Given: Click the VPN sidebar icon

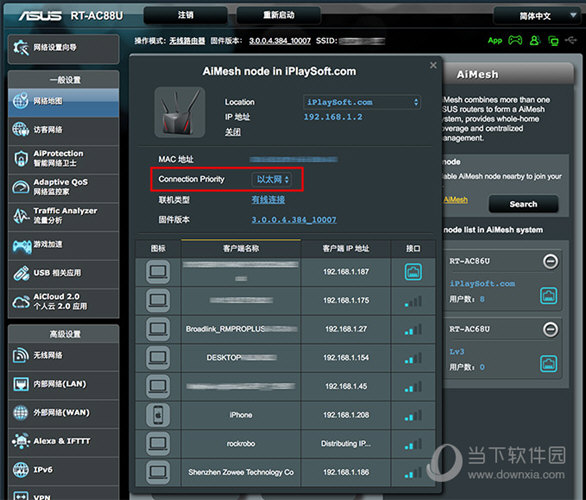Looking at the screenshot, I should 21,496.
